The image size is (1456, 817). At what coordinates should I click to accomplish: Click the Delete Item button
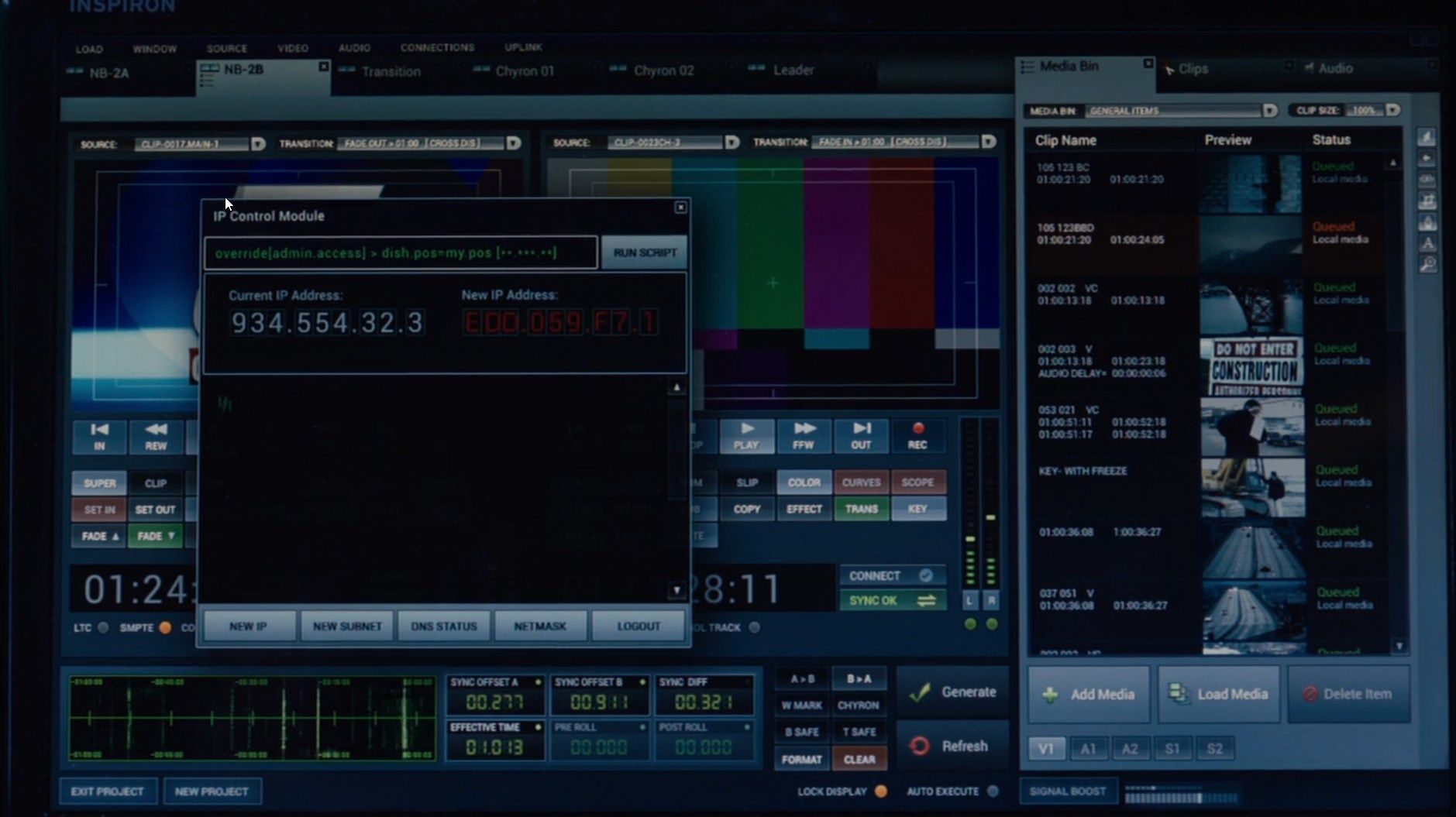[x=1348, y=695]
